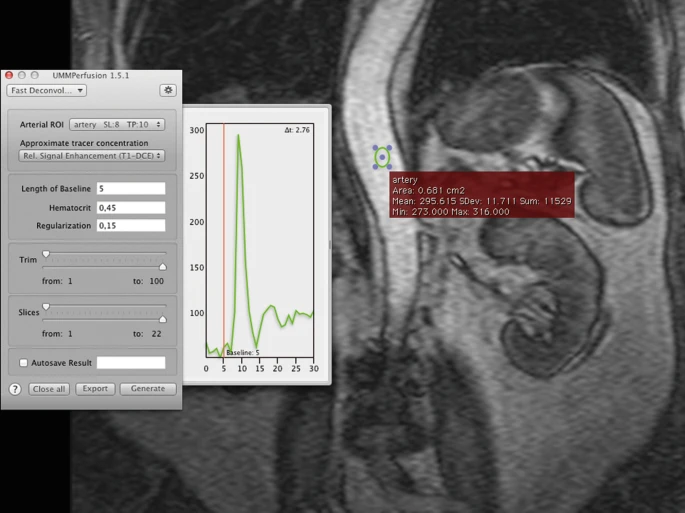Click the Slices lower slider handle

pyautogui.click(x=46, y=307)
